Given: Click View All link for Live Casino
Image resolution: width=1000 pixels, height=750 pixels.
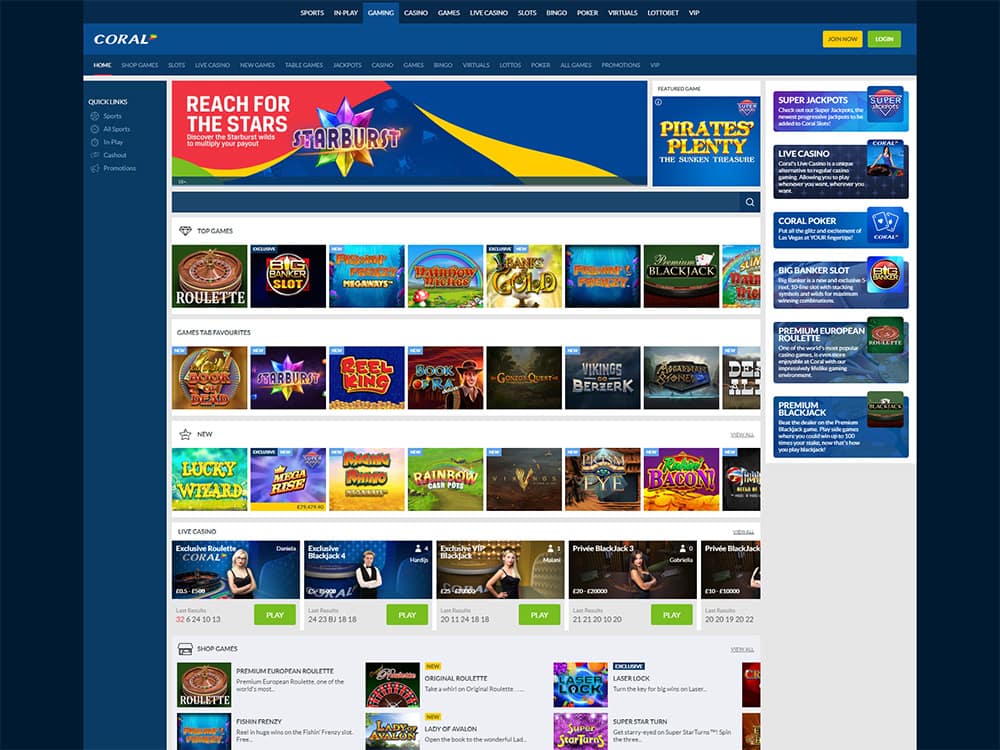Looking at the screenshot, I should click(743, 532).
